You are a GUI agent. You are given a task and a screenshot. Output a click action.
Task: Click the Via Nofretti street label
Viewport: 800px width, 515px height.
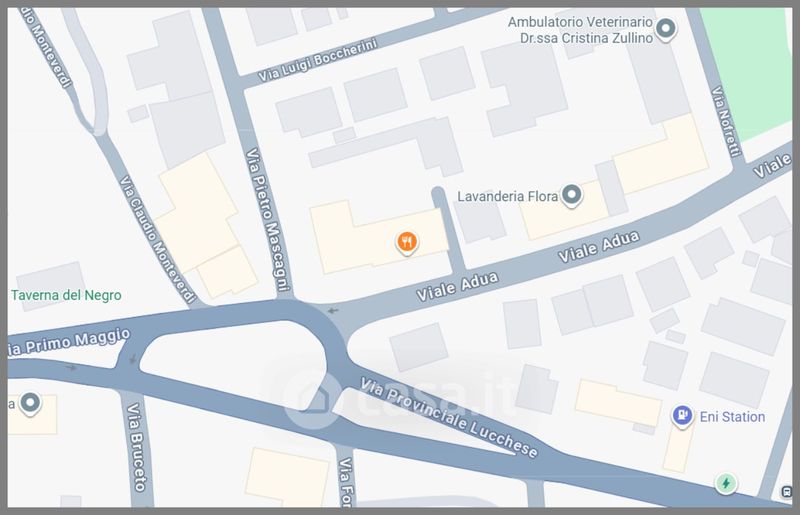point(726,121)
